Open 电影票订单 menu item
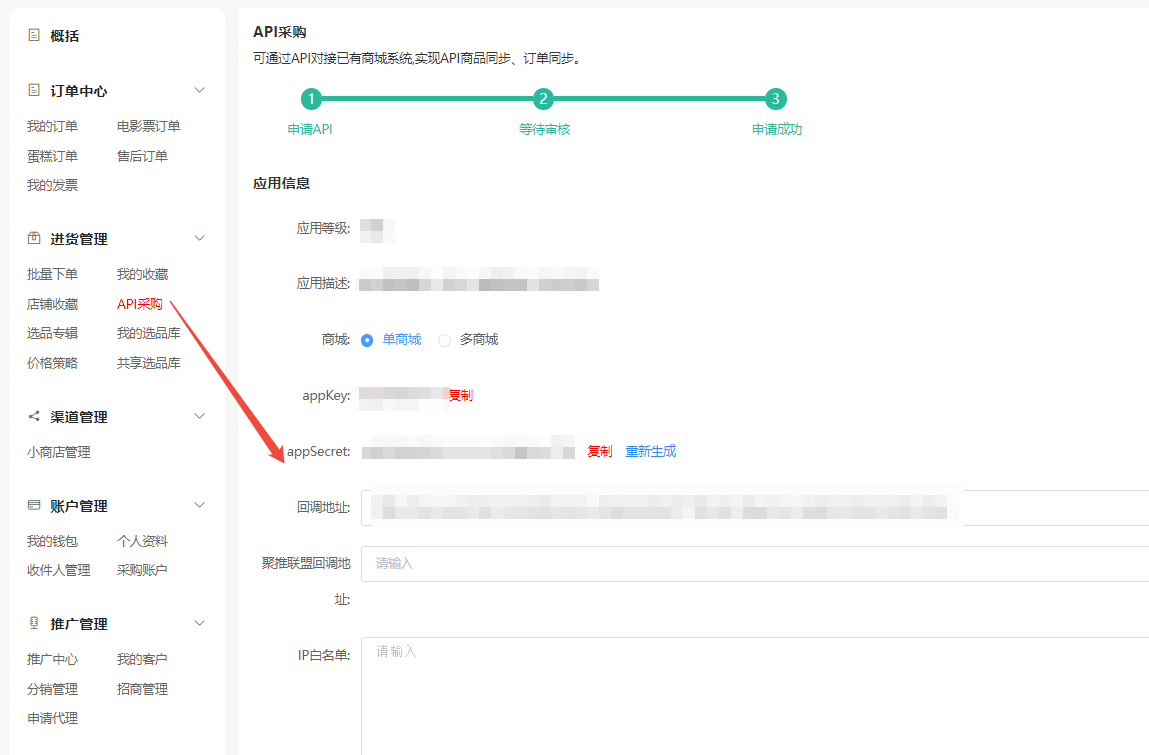Viewport: 1149px width, 755px height. (x=149, y=126)
